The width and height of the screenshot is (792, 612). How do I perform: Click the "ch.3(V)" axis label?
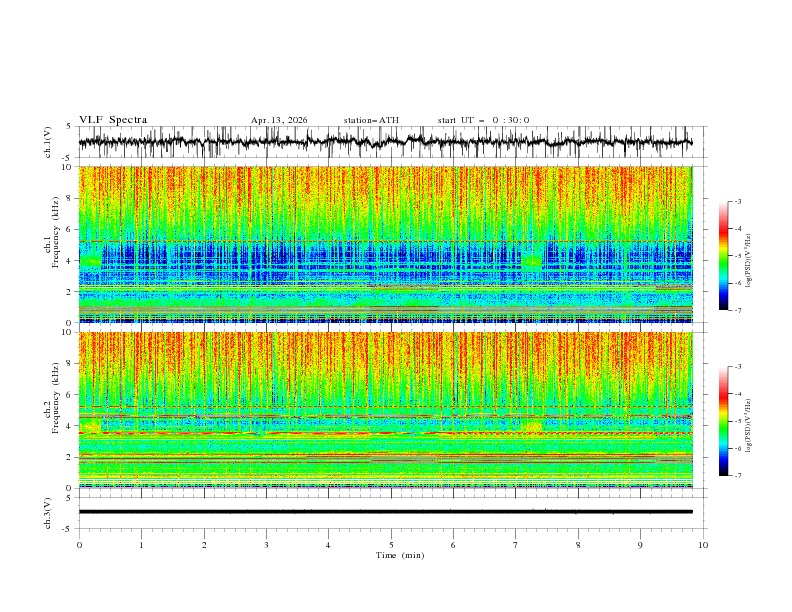tap(48, 513)
